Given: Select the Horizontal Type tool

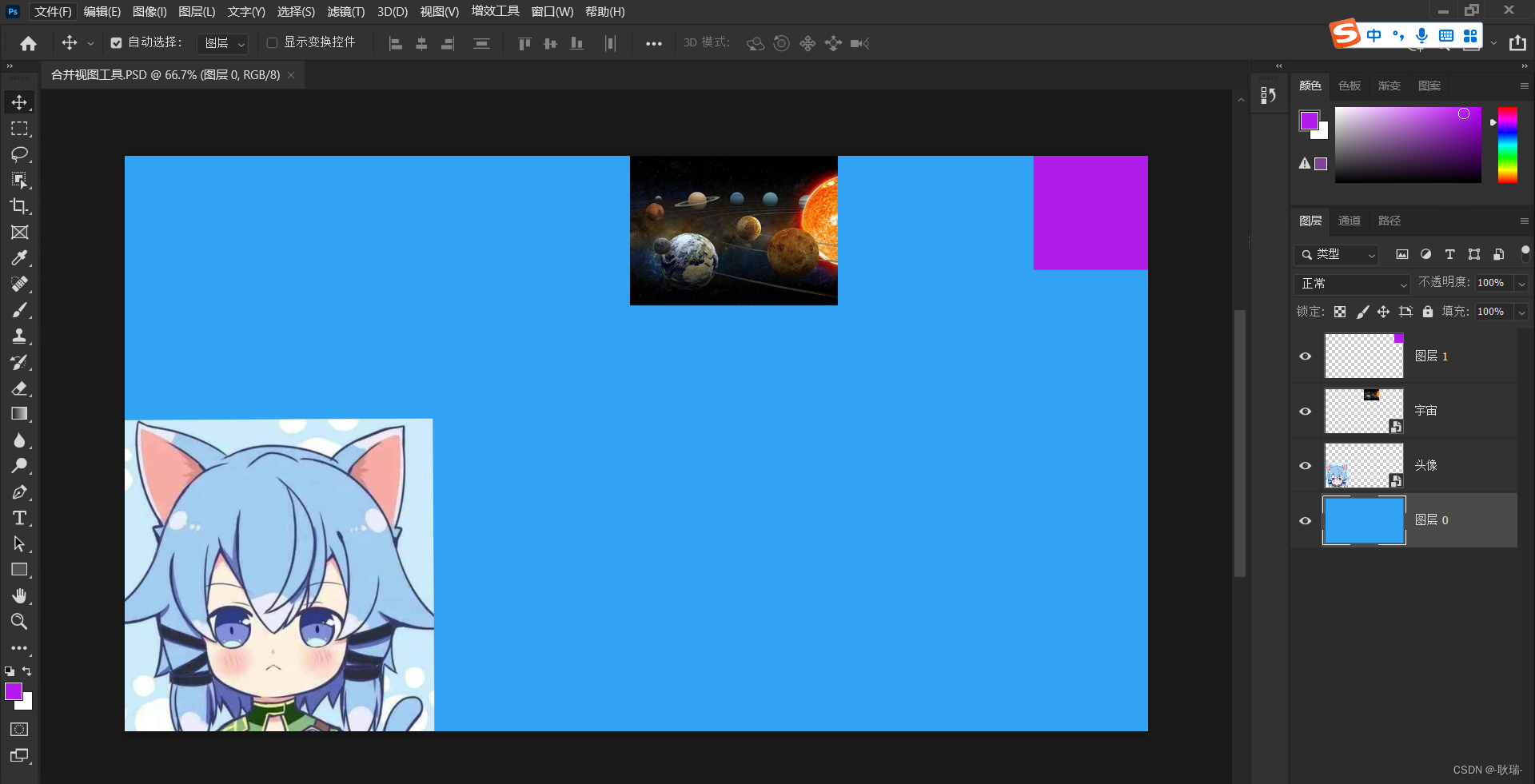Looking at the screenshot, I should [x=19, y=518].
